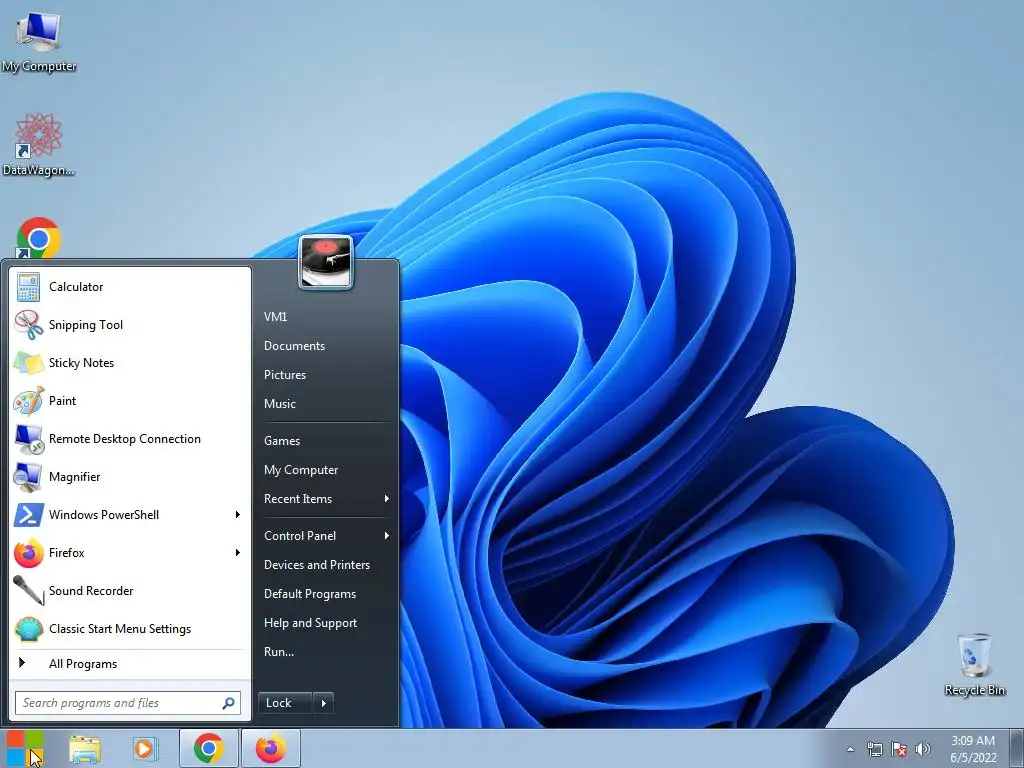1024x768 pixels.
Task: Launch the Snipping Tool
Action: (x=130, y=325)
